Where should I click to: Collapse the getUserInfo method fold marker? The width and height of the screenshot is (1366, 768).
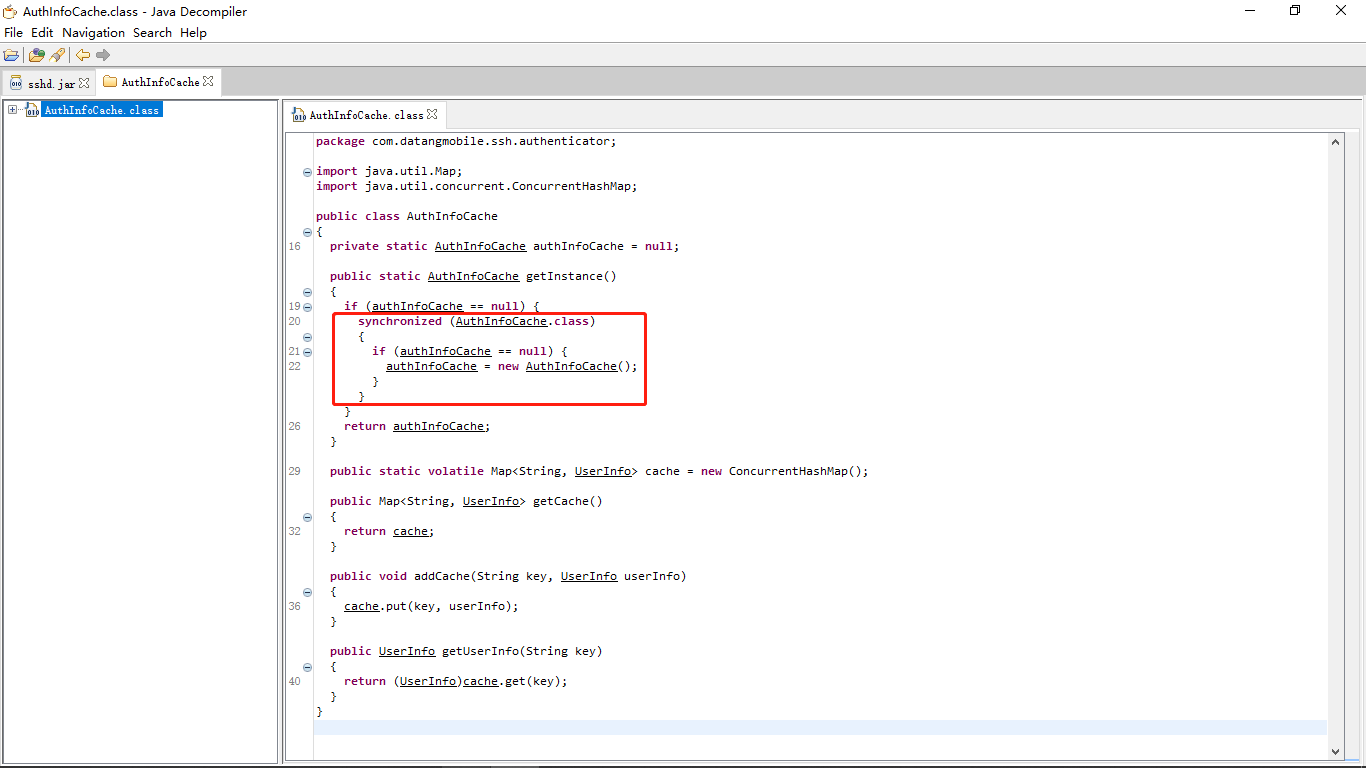pos(306,666)
